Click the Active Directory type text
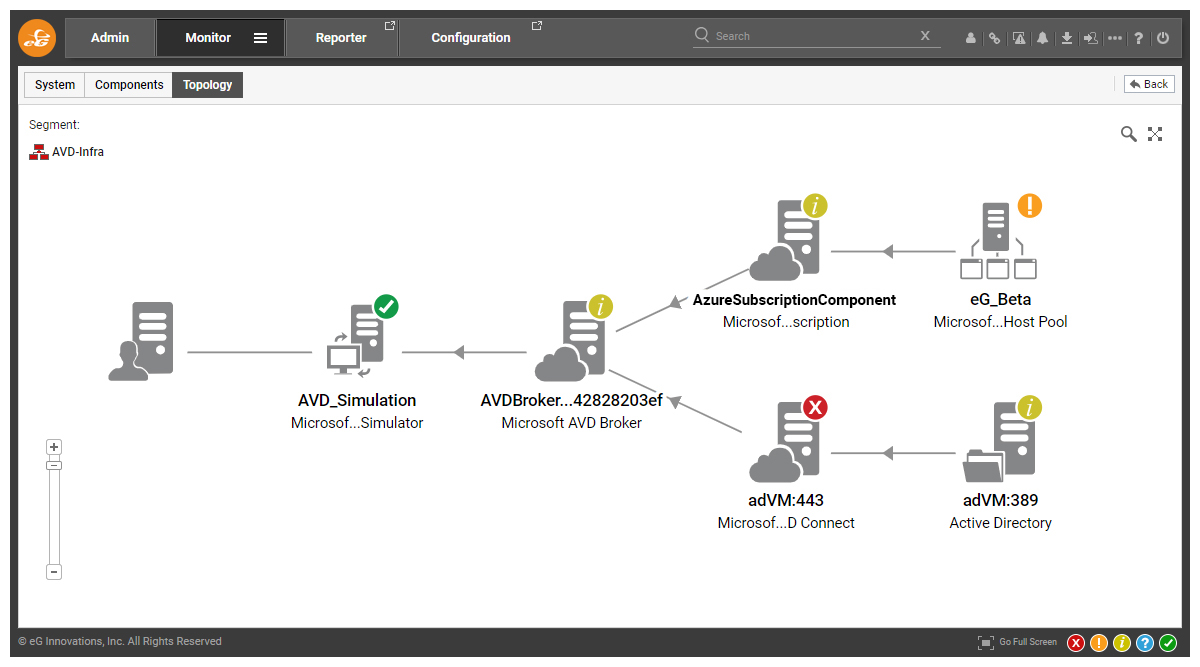 (1000, 523)
